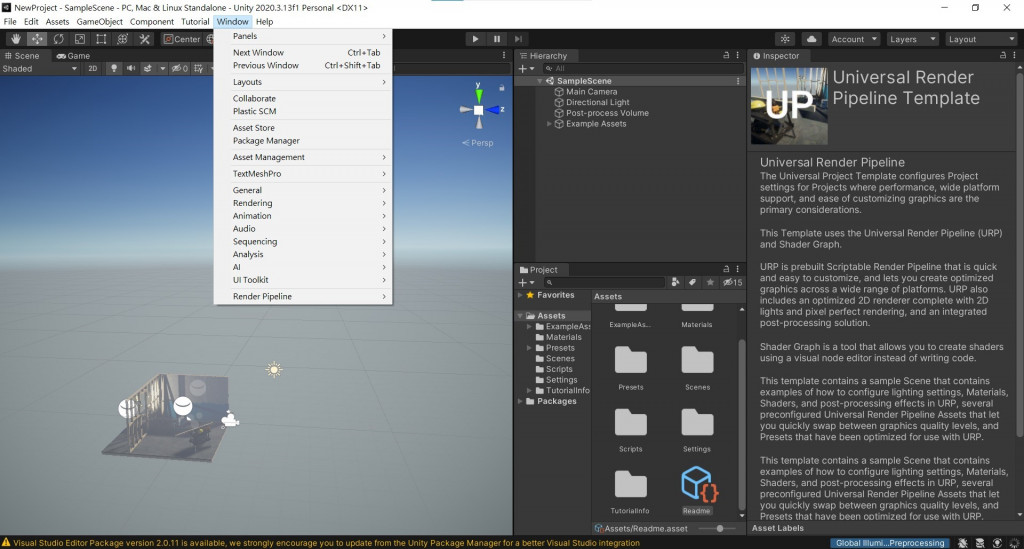Open Hierarchy panel options menu

point(737,55)
